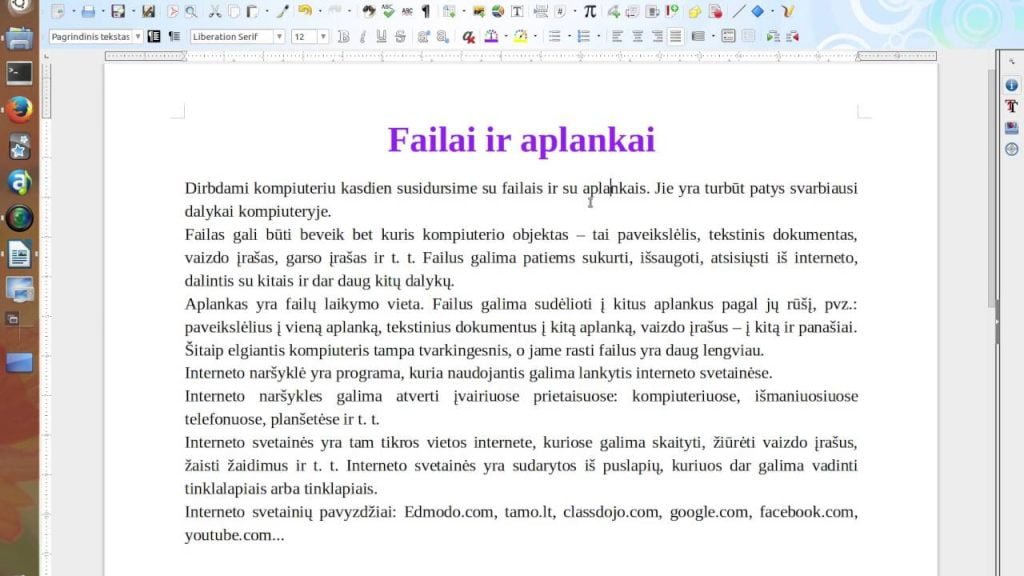The height and width of the screenshot is (576, 1024).
Task: Print the document with the printer icon
Action: point(88,11)
